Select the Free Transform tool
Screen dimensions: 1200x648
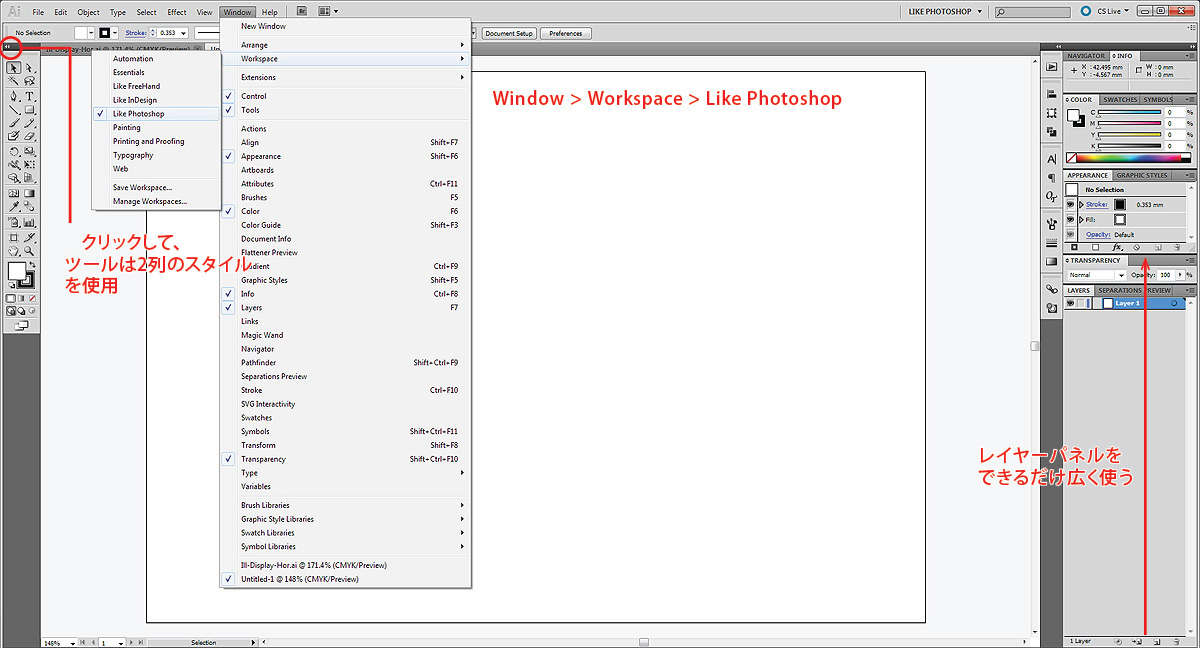(29, 164)
